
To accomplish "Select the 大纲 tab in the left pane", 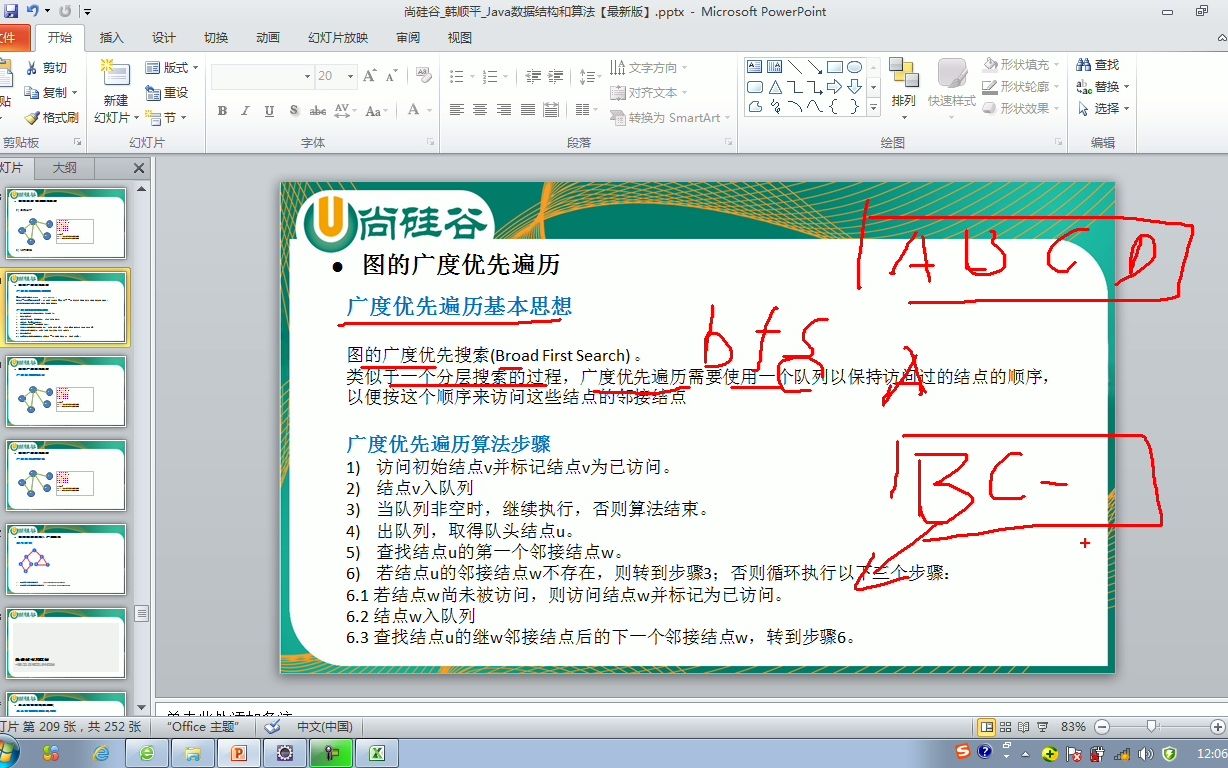I will tap(62, 167).
